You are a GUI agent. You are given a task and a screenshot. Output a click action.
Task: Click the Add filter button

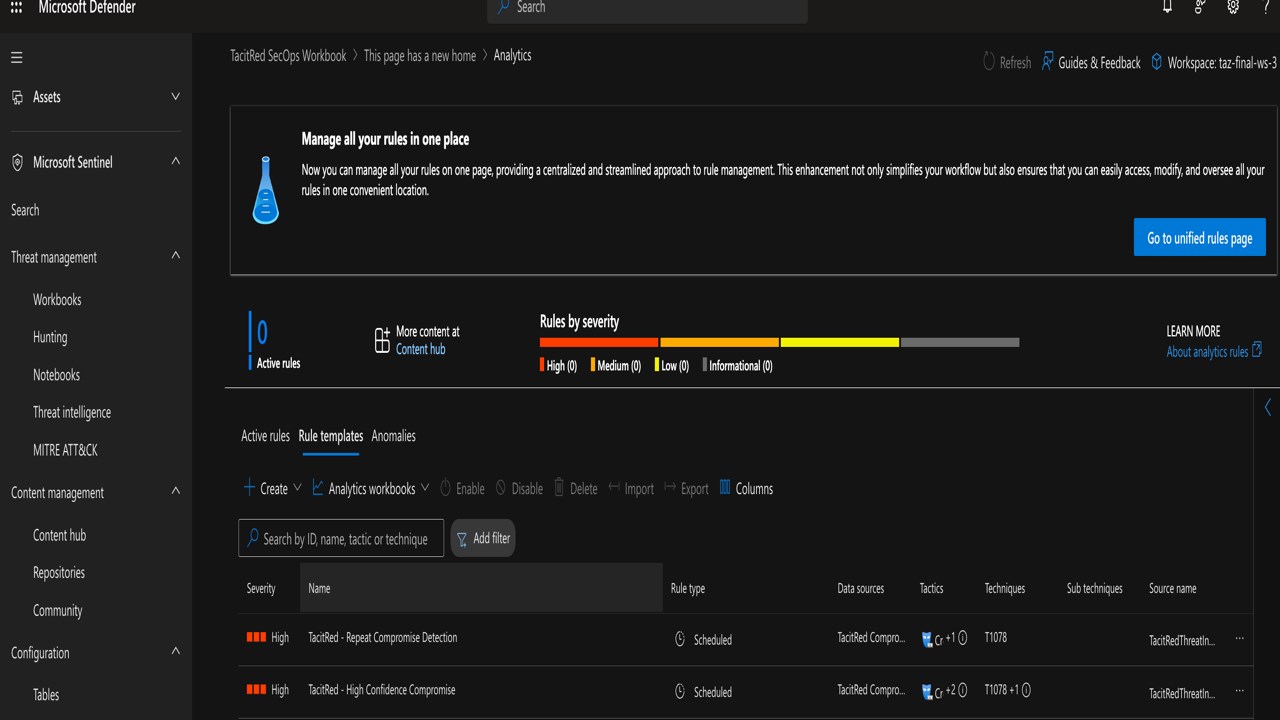(483, 538)
